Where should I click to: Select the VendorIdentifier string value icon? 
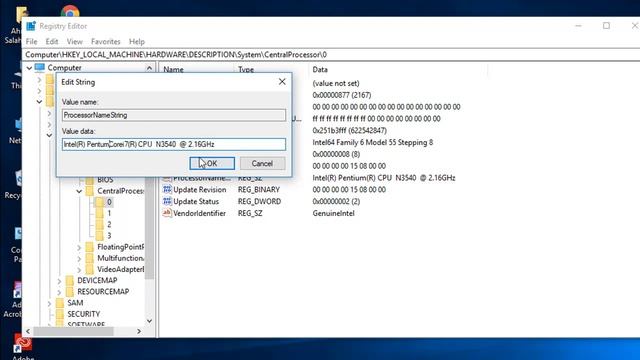coord(167,213)
